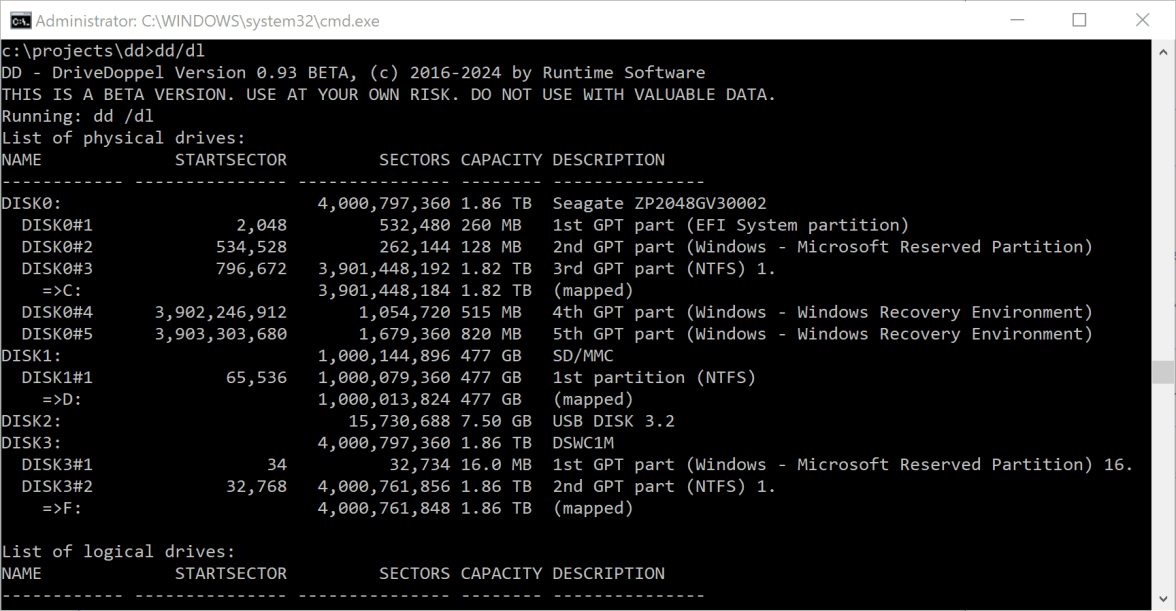Click the 'DSWC1M' description for DISK3
The height and width of the screenshot is (611, 1176).
(583, 443)
